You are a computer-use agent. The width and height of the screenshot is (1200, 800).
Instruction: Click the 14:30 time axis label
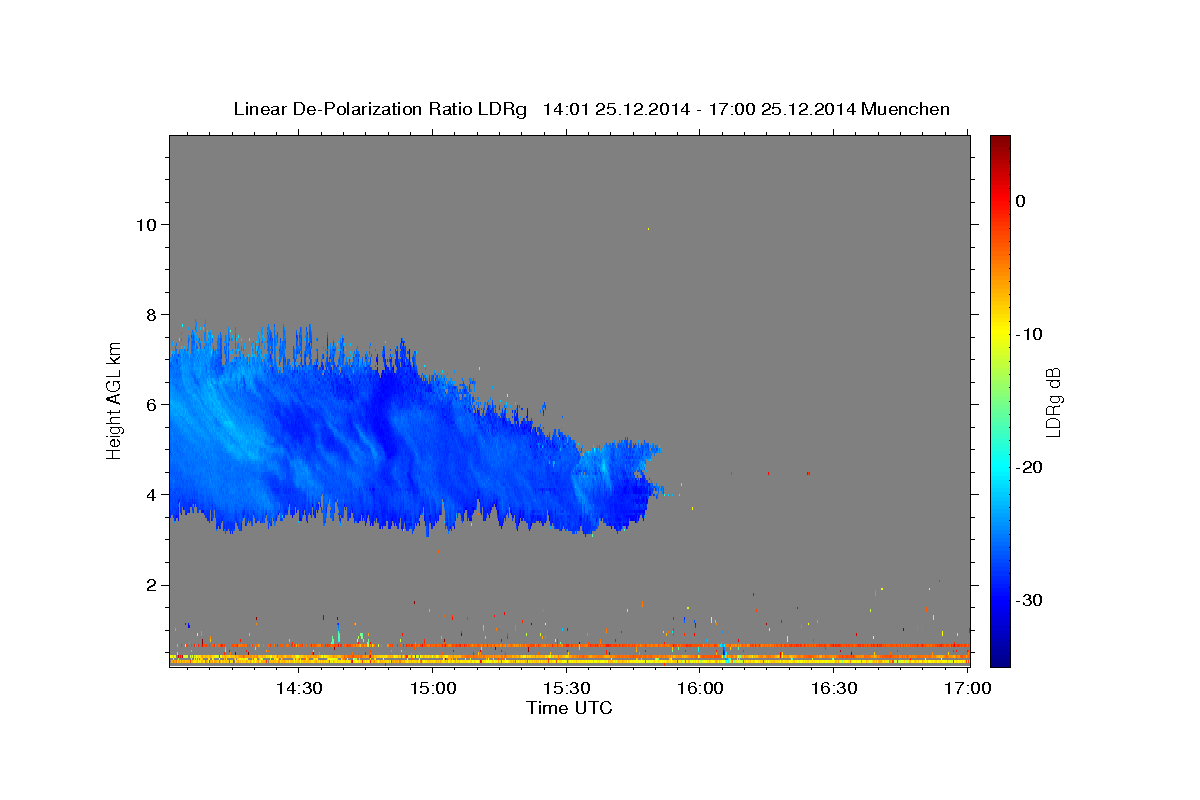[x=298, y=688]
